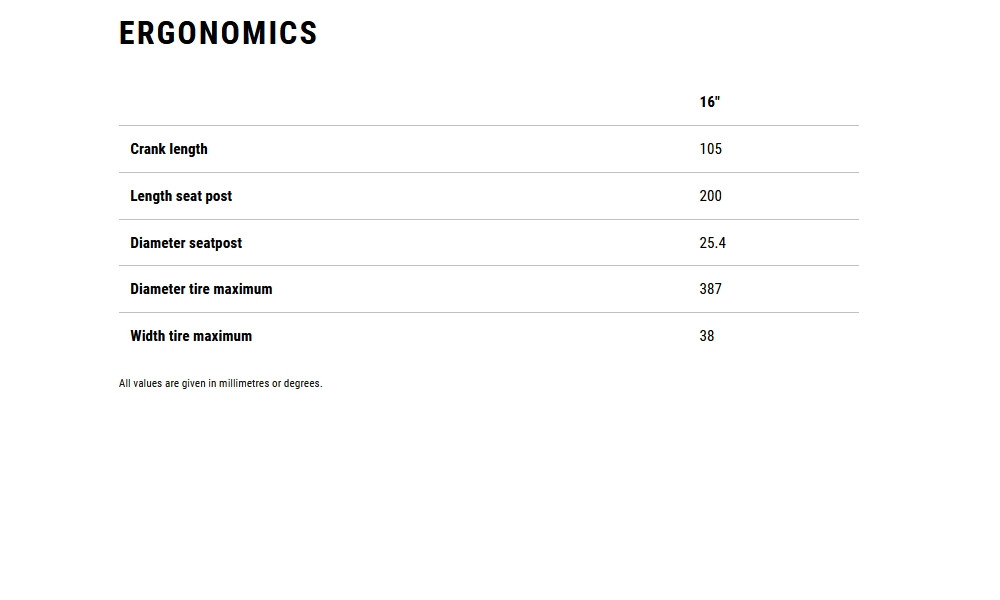
Task: Click the footnote about millimetres or degrees
Action: pos(220,383)
